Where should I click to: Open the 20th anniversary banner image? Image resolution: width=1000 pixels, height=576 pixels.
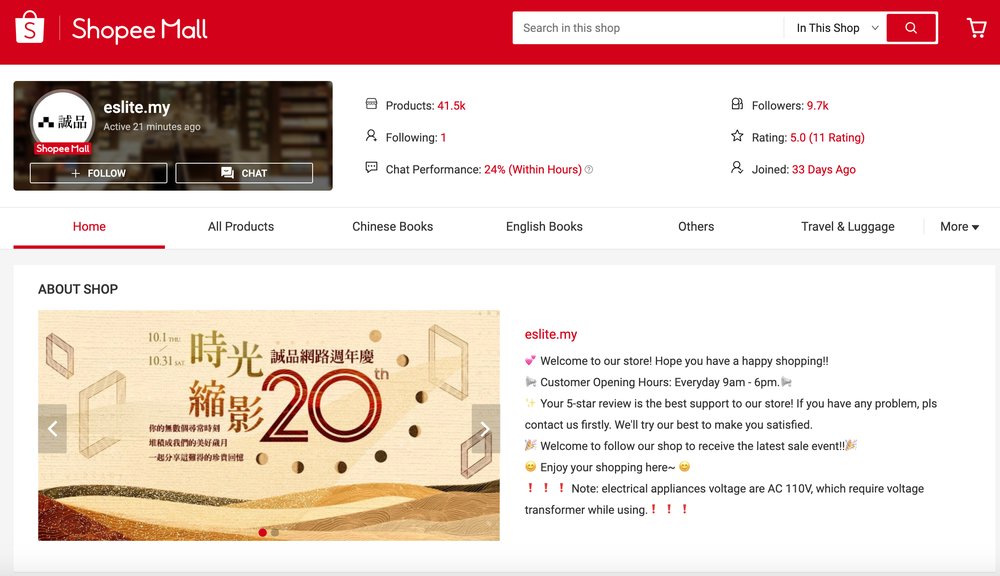[268, 425]
